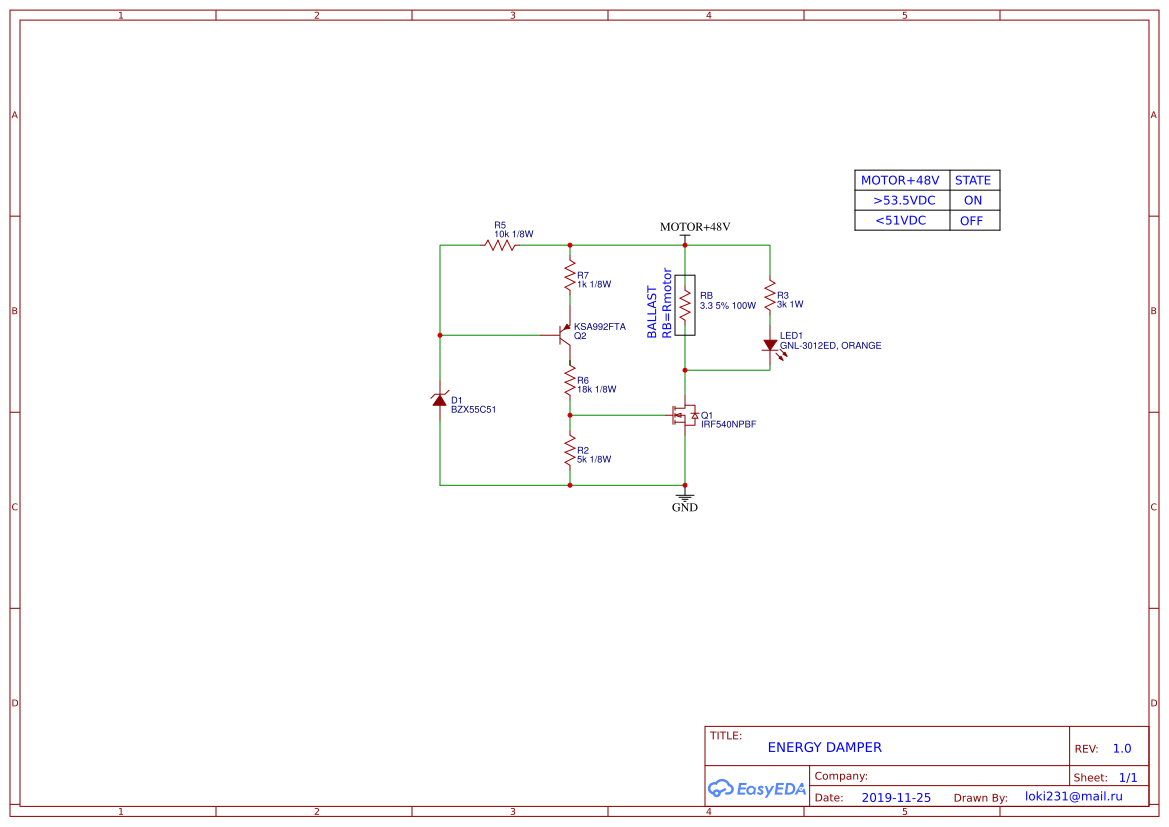This screenshot has height=827, width=1169.
Task: Select the R7 1k resistor symbol
Action: (570, 275)
